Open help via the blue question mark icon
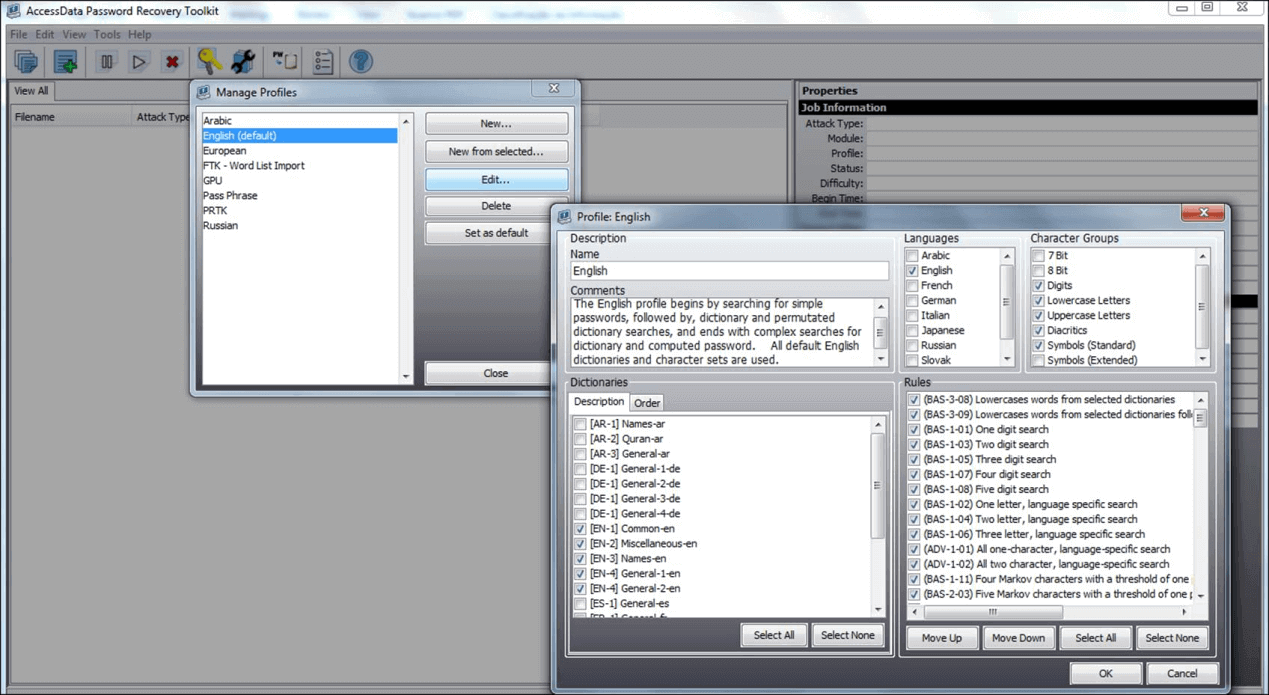Screen dimensions: 1269x695 coord(361,62)
